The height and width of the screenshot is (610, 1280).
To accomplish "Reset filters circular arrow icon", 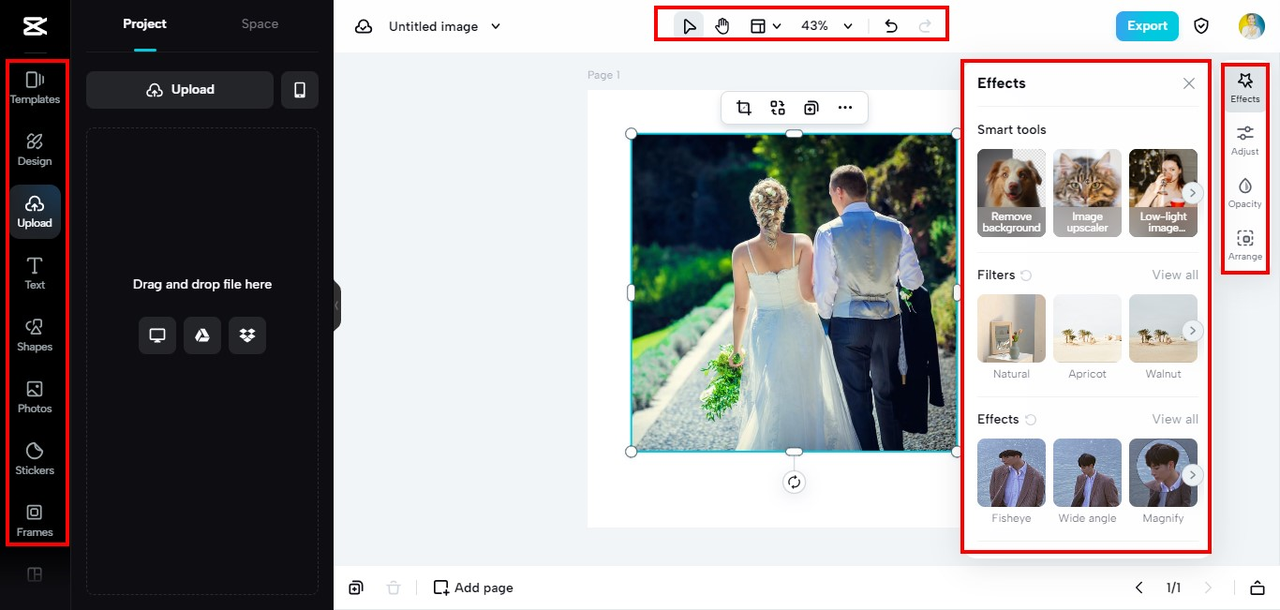I will [1026, 275].
